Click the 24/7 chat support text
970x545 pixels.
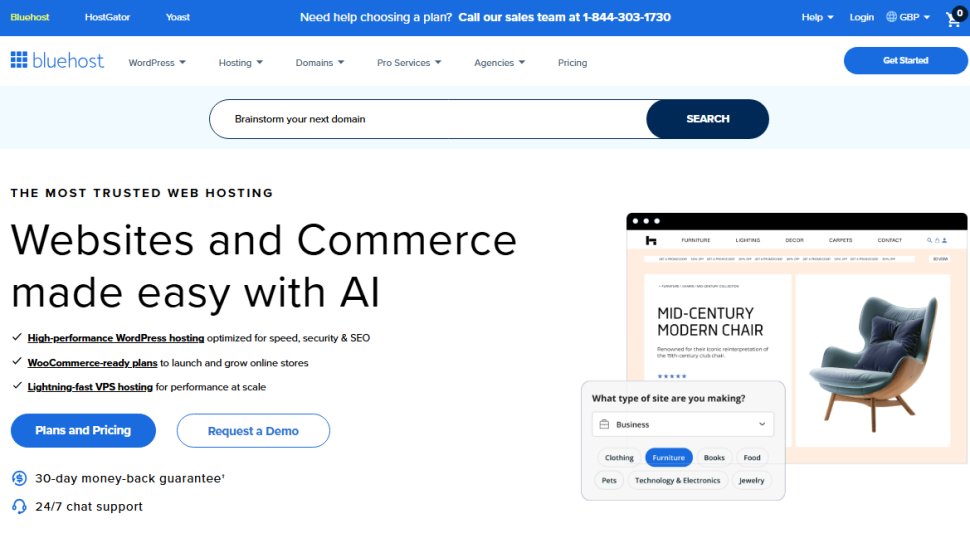click(88, 507)
